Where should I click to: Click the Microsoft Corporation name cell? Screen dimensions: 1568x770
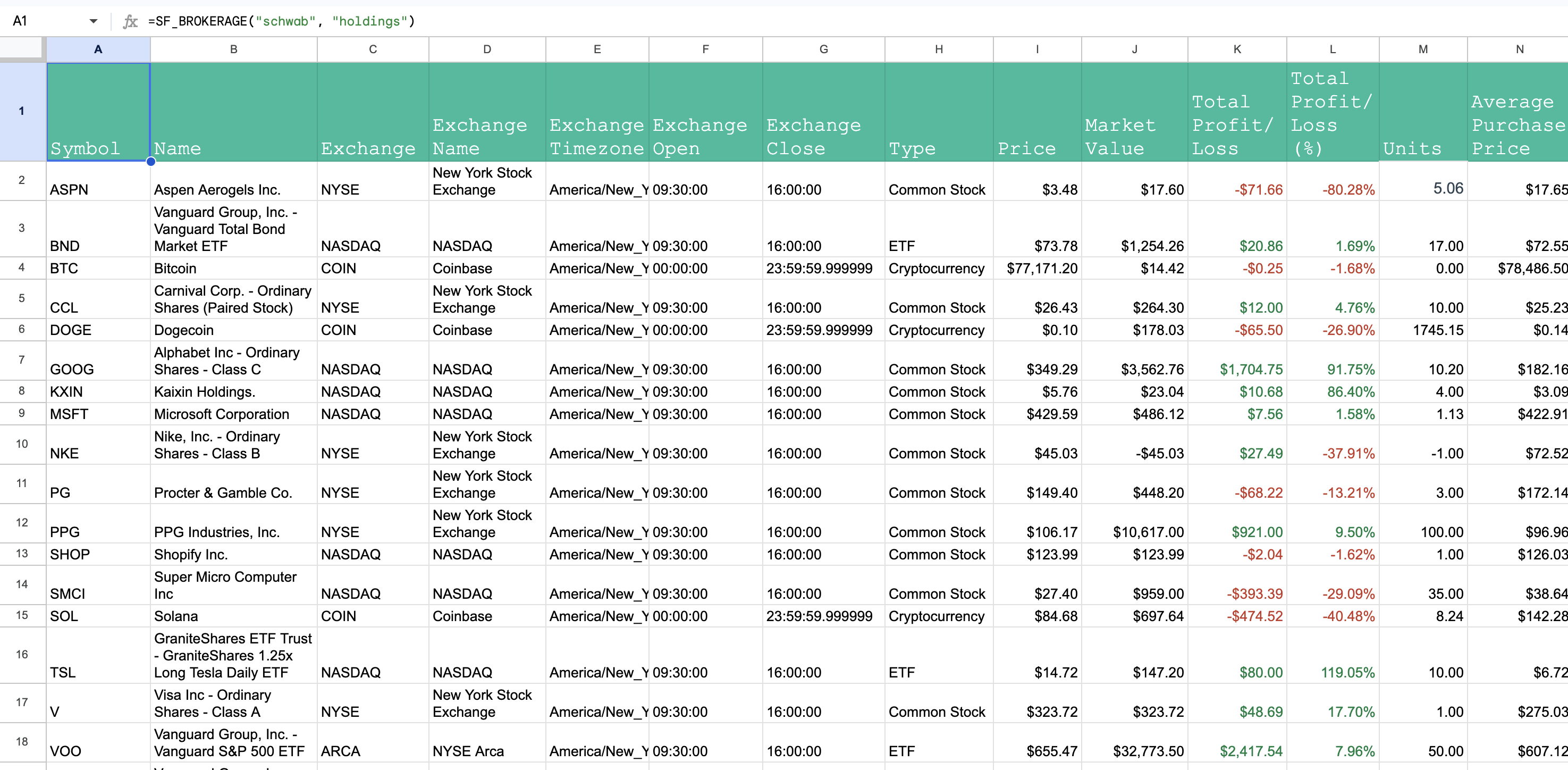point(234,414)
